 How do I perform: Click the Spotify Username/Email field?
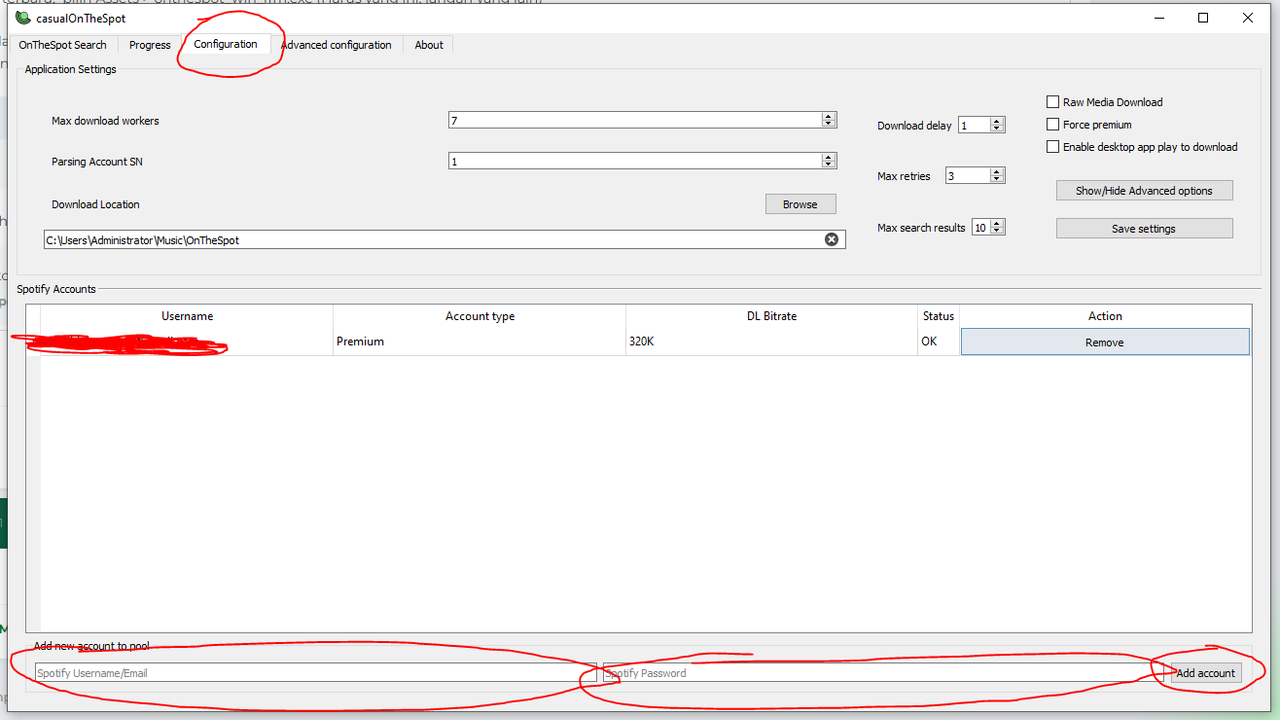click(x=315, y=673)
